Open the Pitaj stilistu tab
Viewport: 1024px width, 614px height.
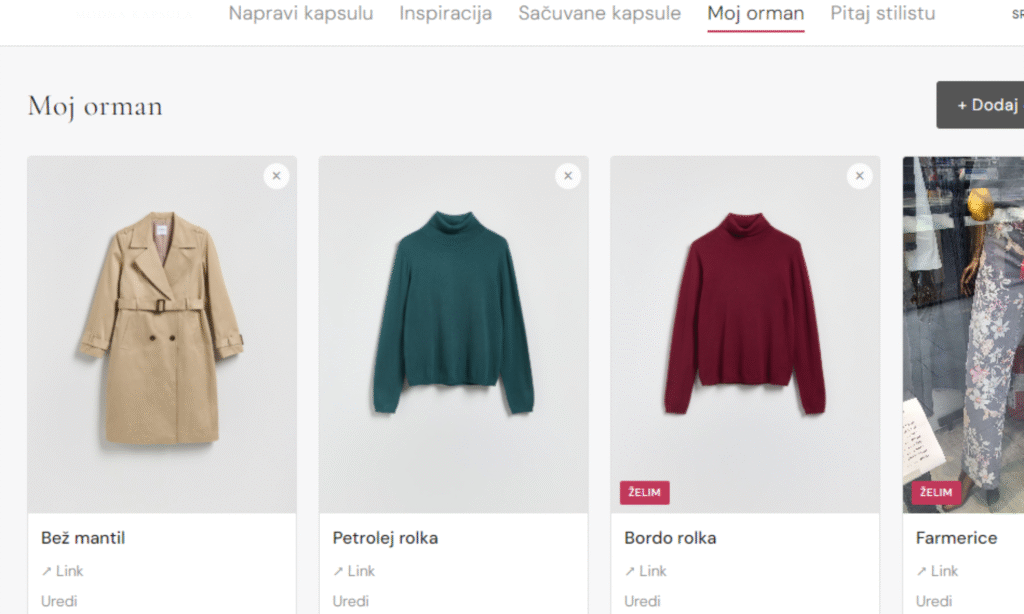[883, 14]
